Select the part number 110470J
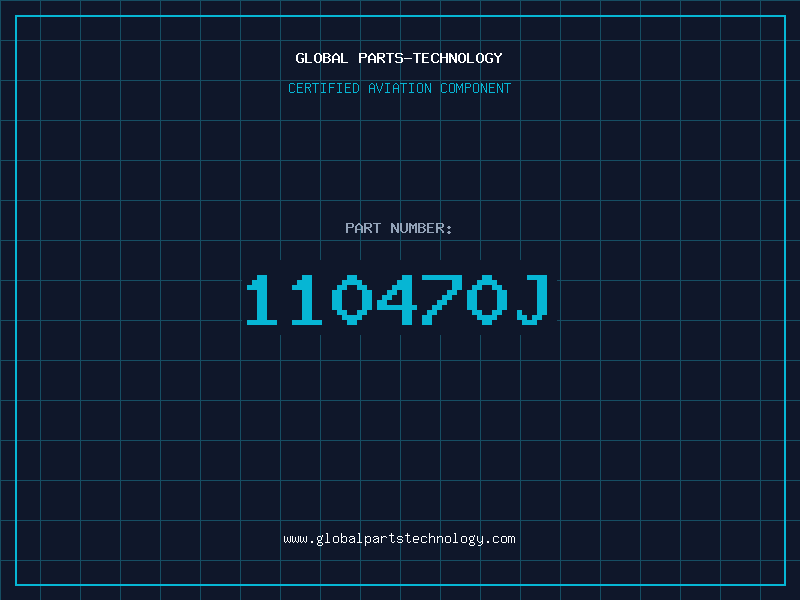This screenshot has width=800, height=600. pyautogui.click(x=397, y=299)
